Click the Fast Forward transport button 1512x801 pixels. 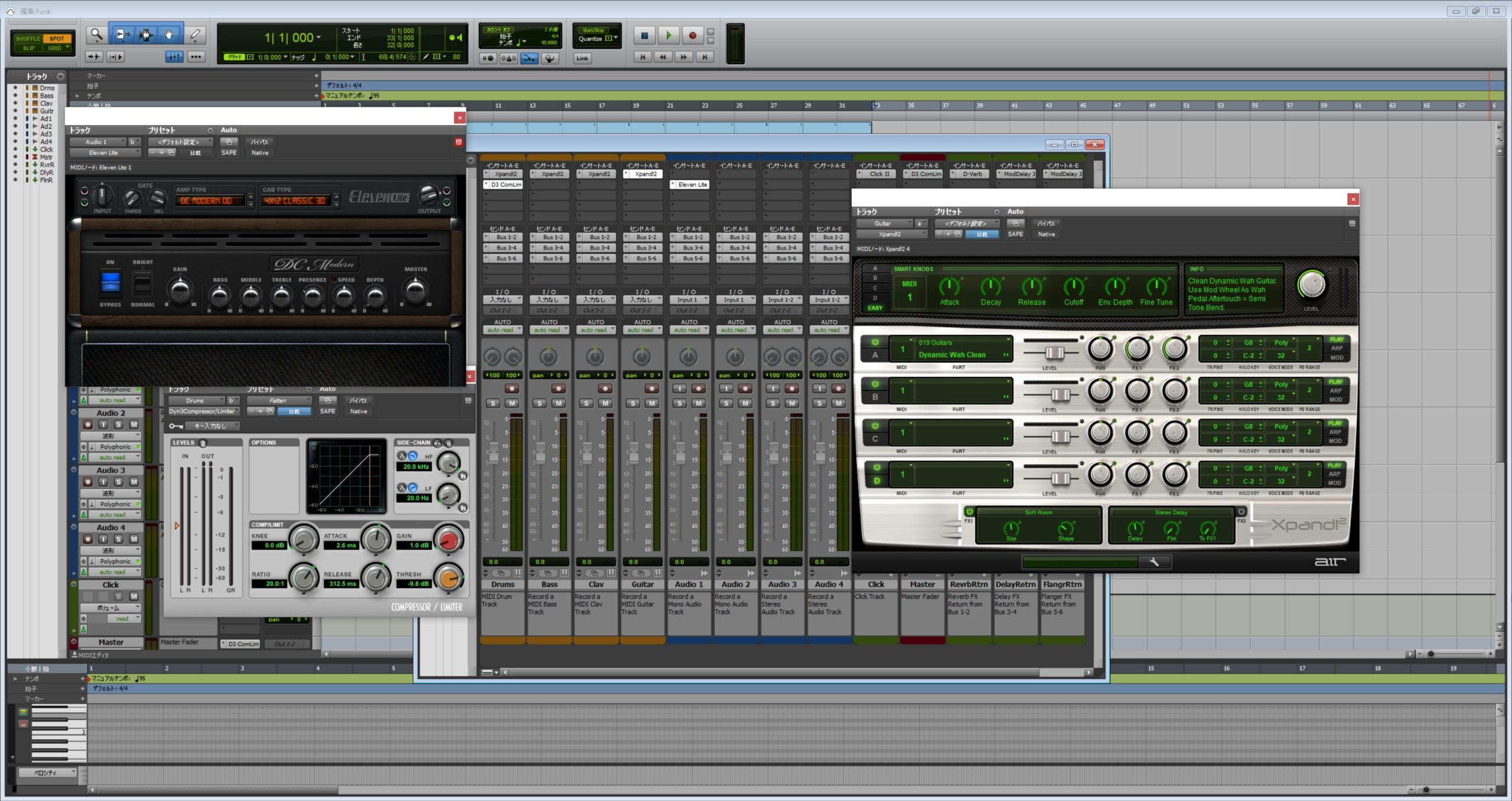point(684,57)
